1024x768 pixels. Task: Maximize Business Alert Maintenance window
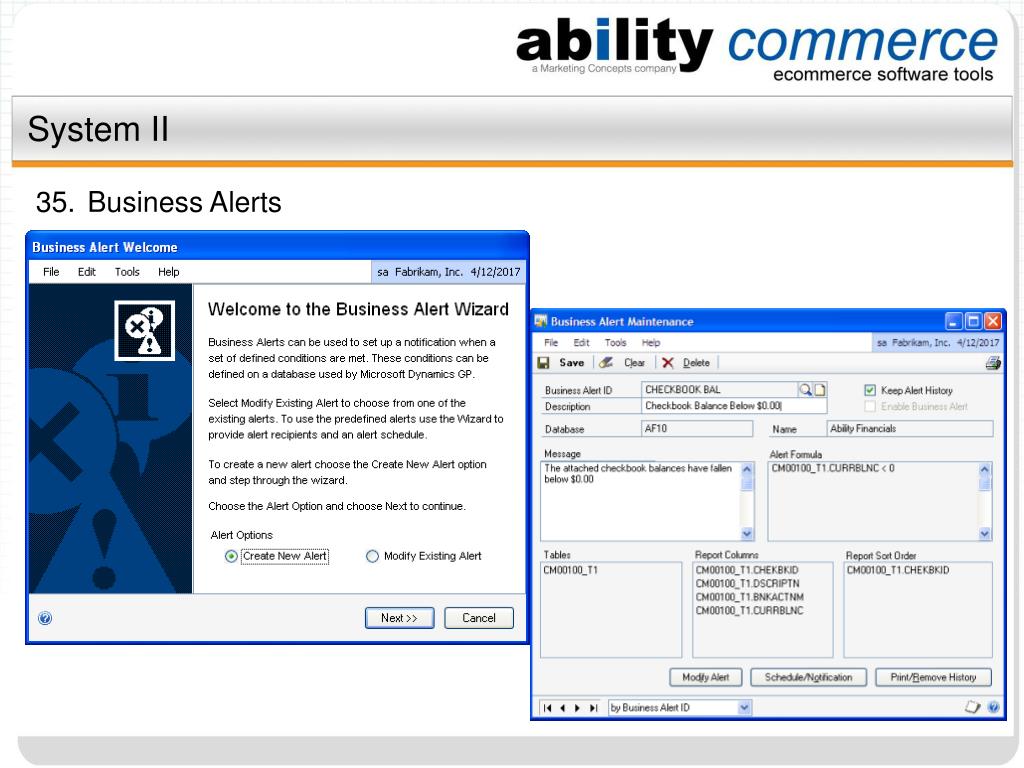[973, 321]
